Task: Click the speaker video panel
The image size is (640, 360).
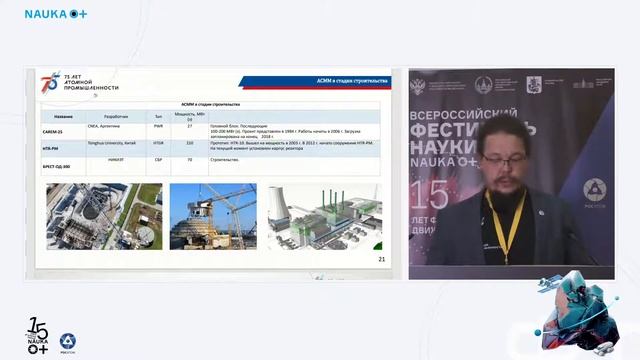Action: 512,174
